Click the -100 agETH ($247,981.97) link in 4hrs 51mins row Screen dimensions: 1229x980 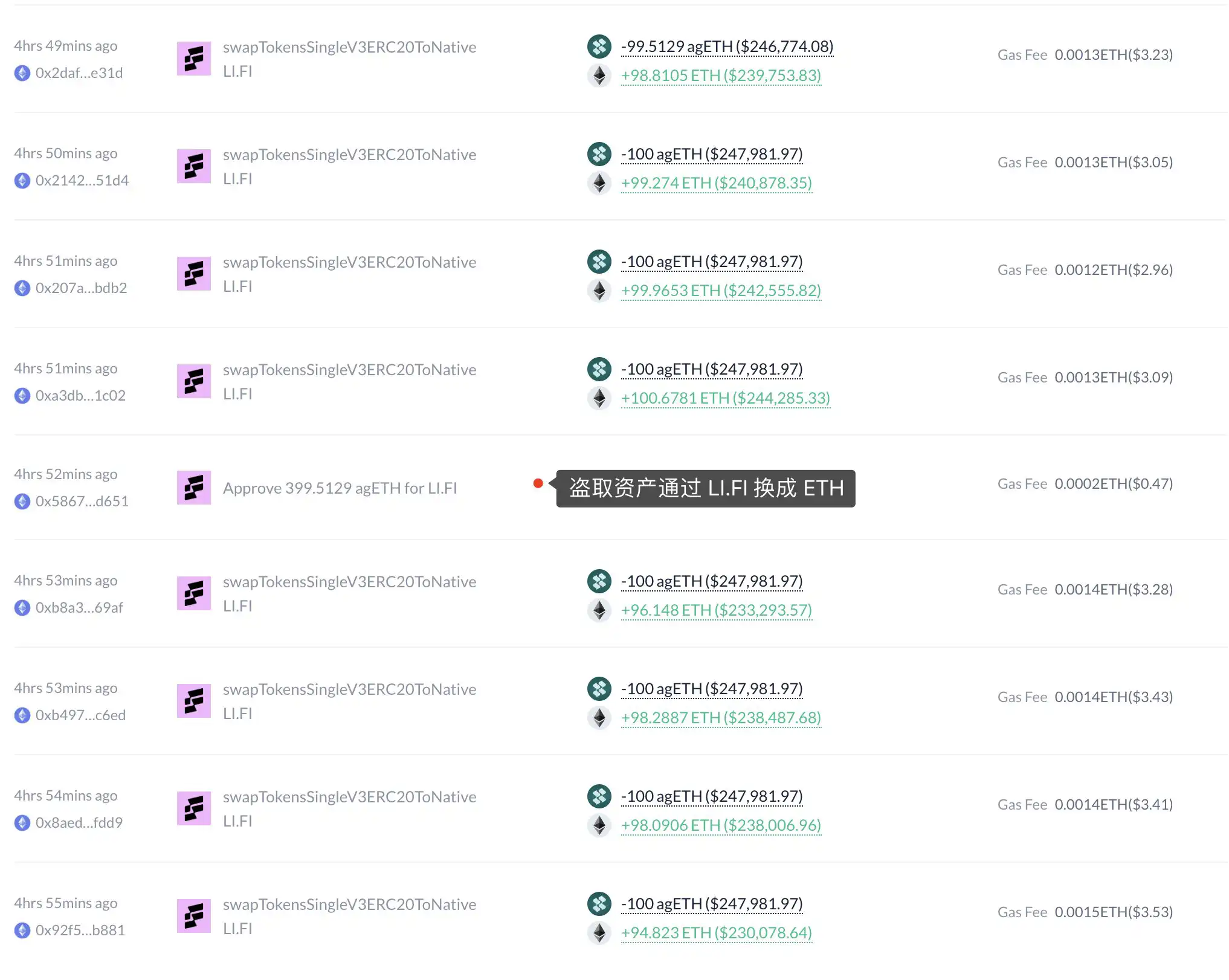(x=711, y=261)
